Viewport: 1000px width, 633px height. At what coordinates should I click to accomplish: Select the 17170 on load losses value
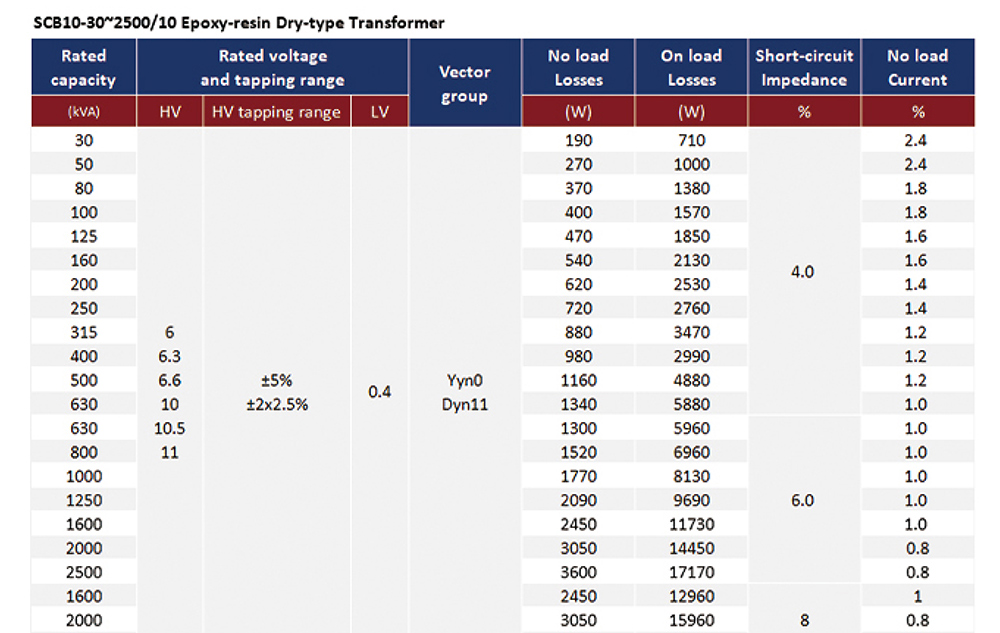tap(691, 572)
